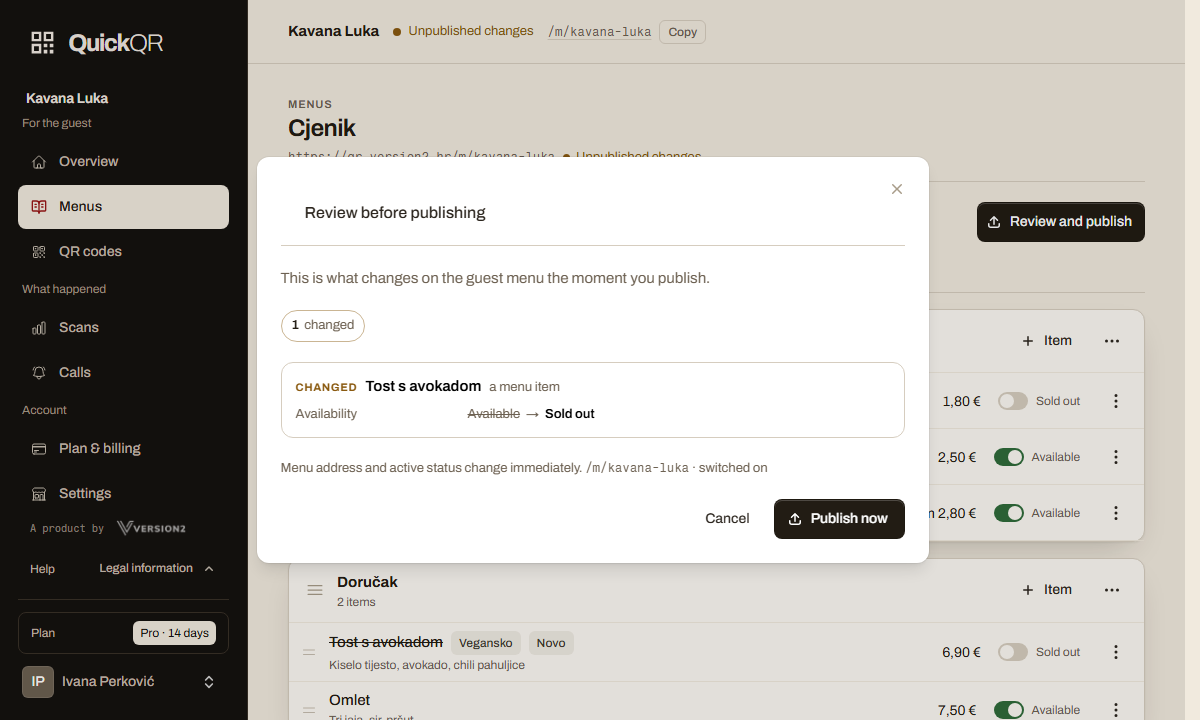1200x720 pixels.
Task: Click Kavana Luka workspace name in sidebar
Action: tap(67, 98)
